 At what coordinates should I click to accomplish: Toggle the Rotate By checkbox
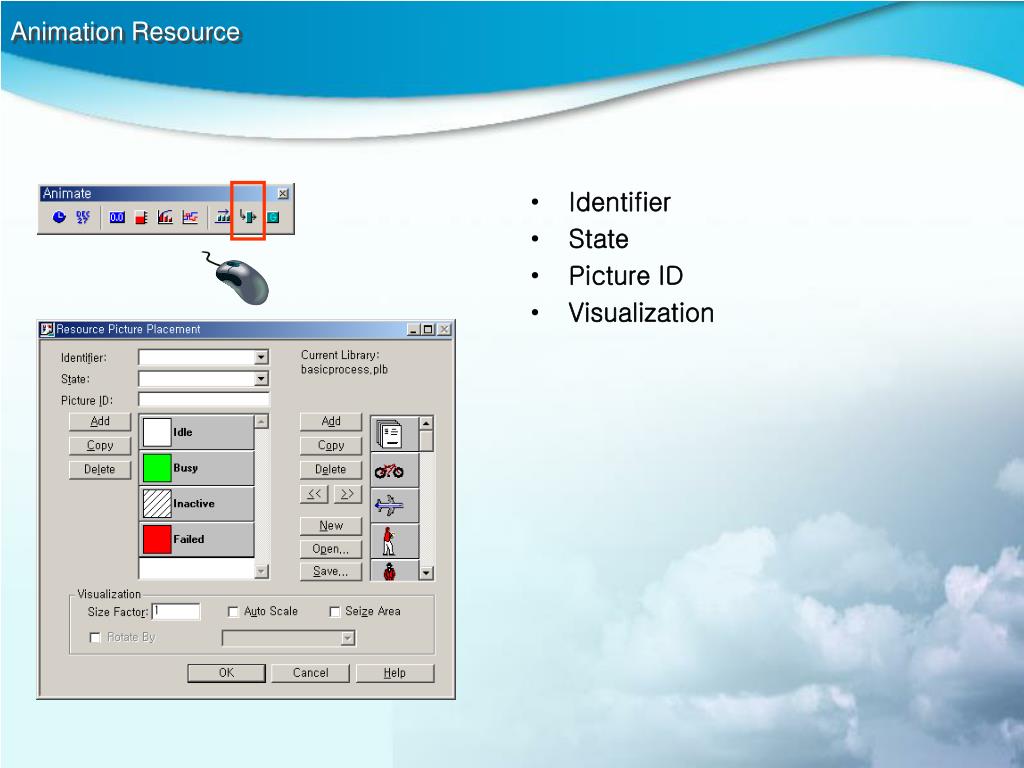(x=95, y=637)
